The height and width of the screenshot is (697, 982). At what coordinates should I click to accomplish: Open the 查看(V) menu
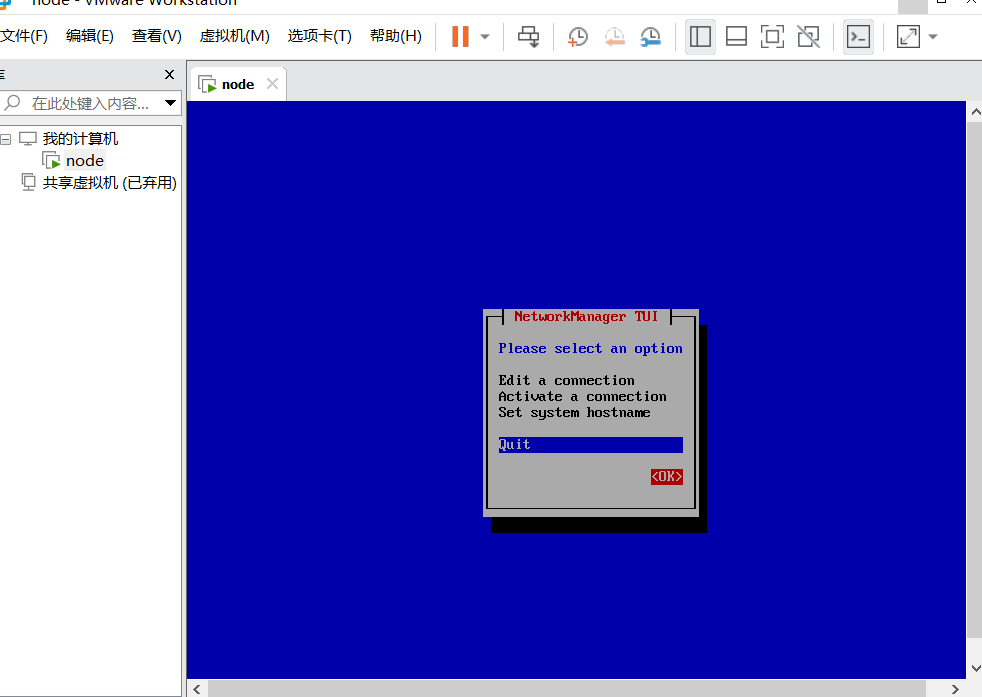pyautogui.click(x=157, y=36)
